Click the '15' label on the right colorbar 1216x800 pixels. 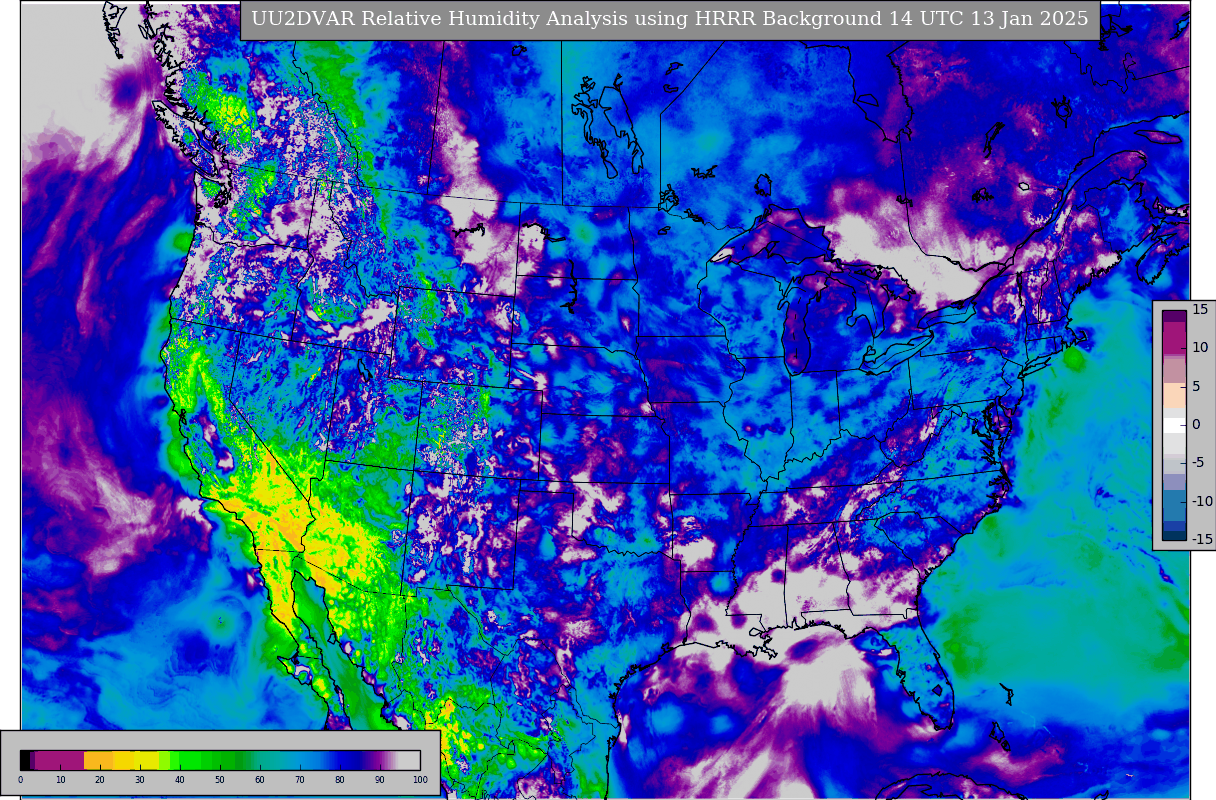click(1200, 309)
